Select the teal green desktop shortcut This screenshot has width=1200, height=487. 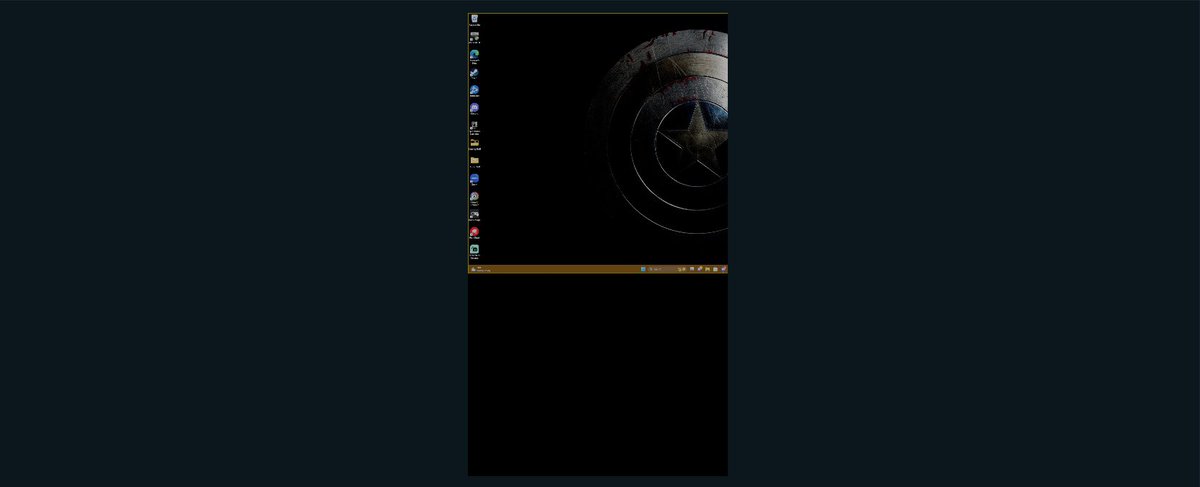474,250
